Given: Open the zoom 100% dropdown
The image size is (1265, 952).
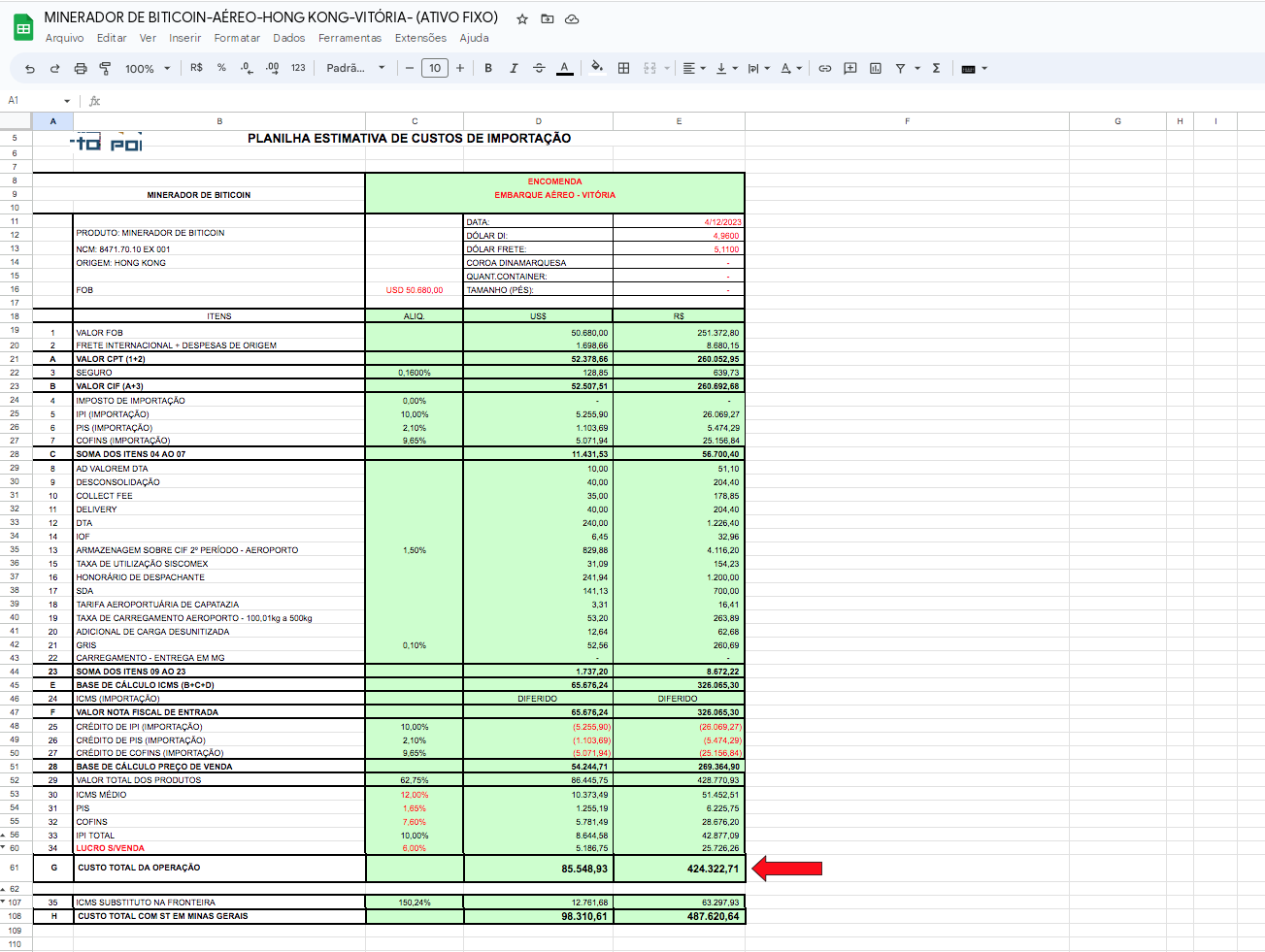Looking at the screenshot, I should coord(147,69).
